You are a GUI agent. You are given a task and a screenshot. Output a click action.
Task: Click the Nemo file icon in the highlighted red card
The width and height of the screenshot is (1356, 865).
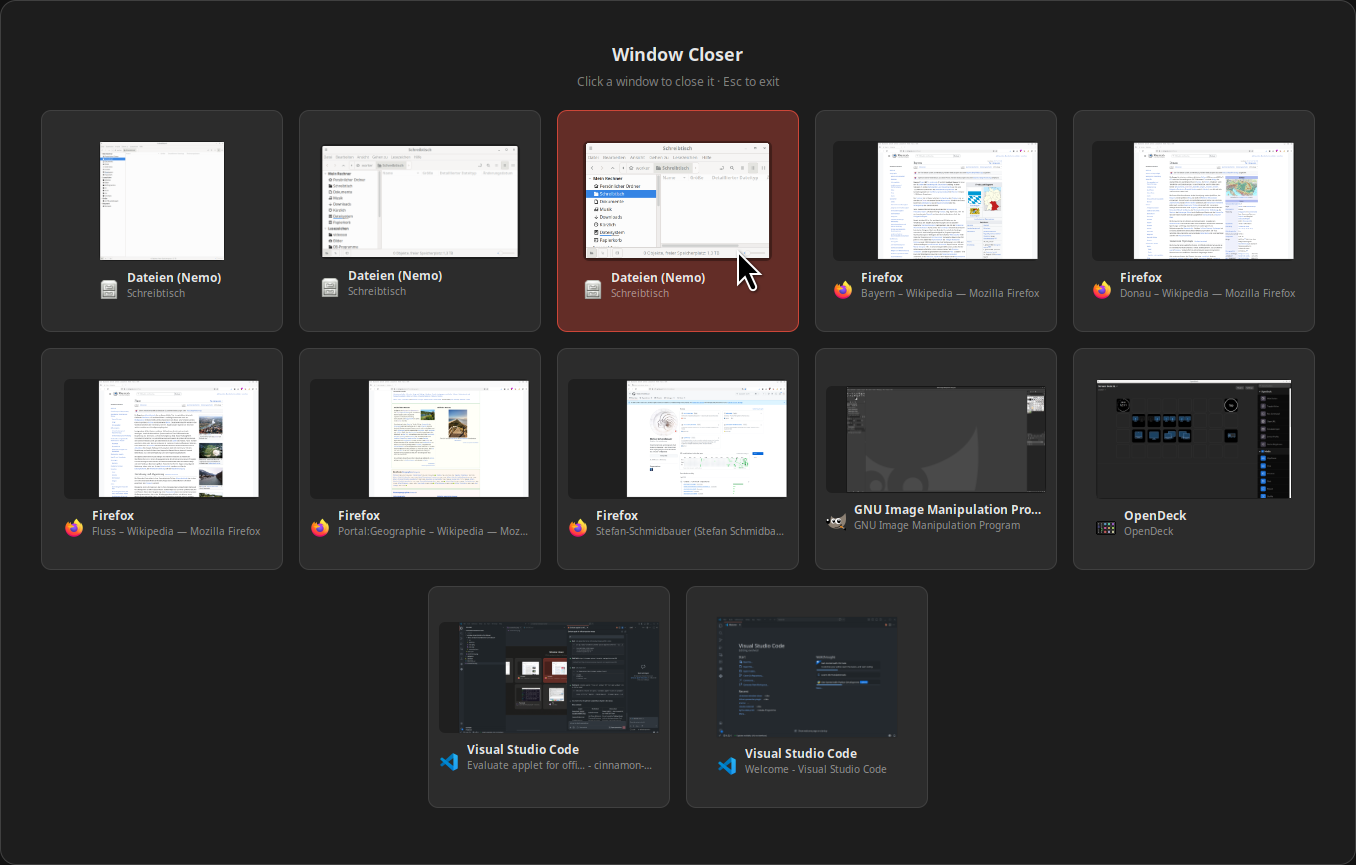click(x=594, y=290)
